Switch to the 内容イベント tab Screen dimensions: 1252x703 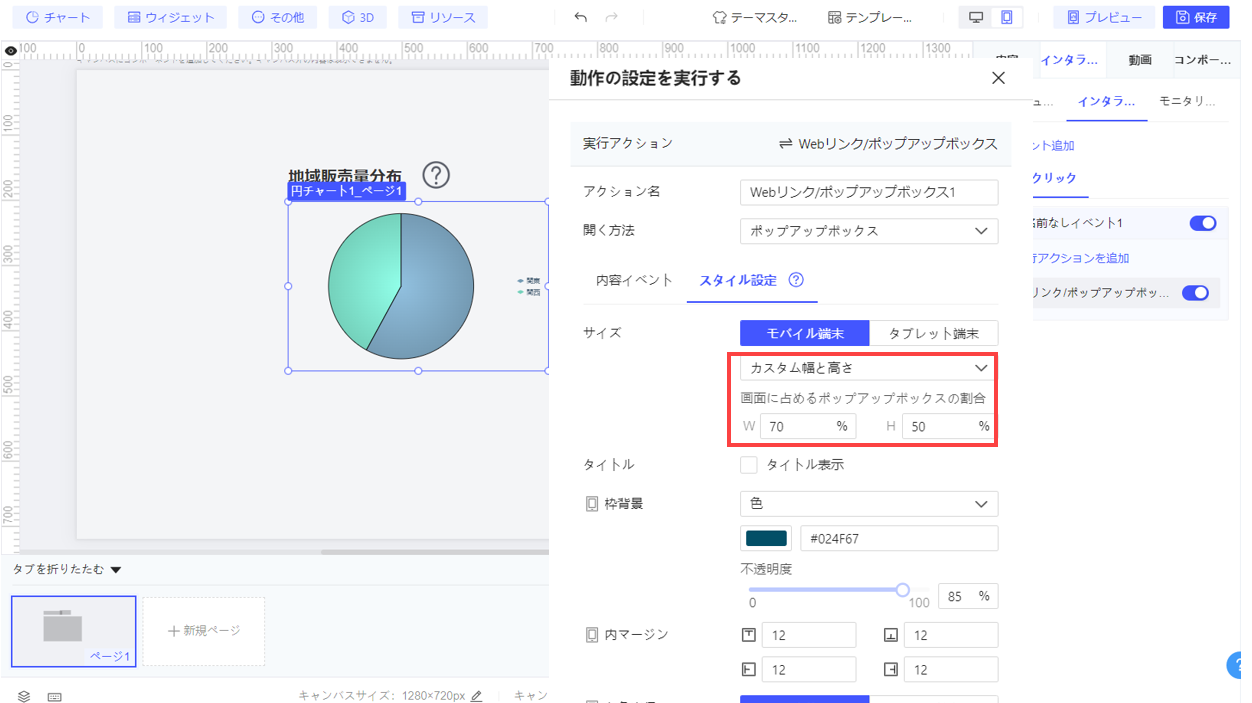pyautogui.click(x=634, y=280)
